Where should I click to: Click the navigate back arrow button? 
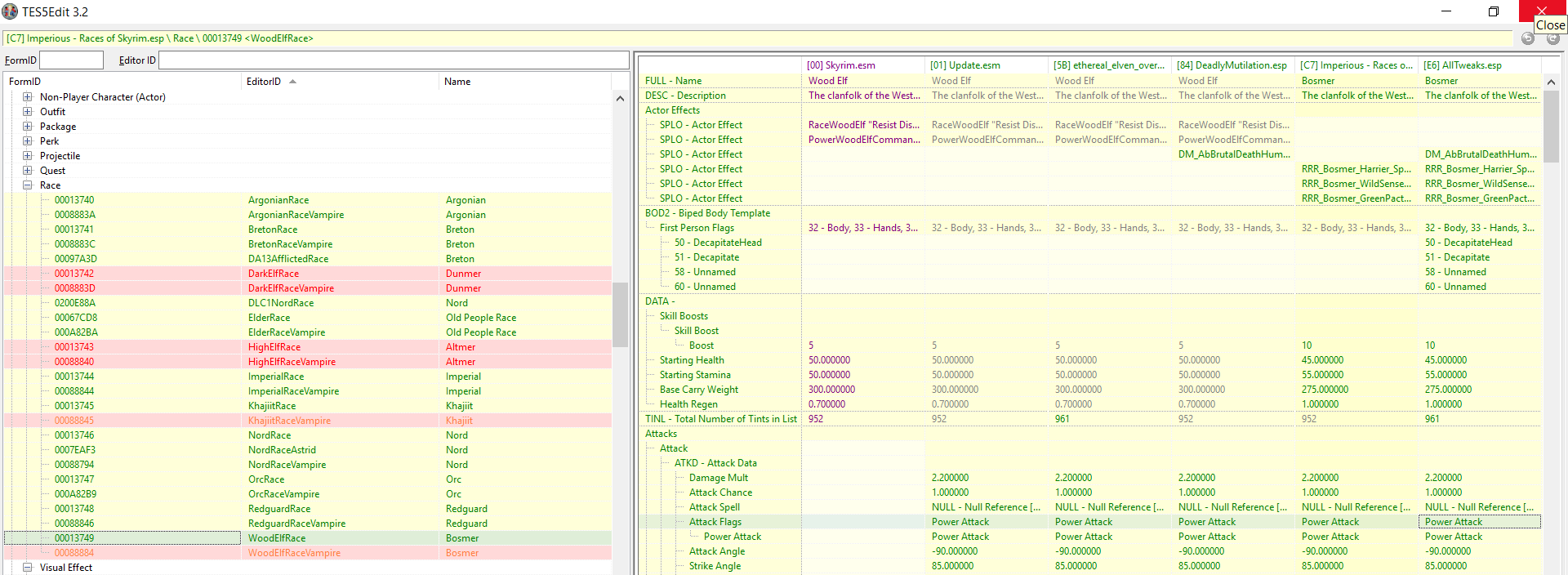pos(1527,38)
